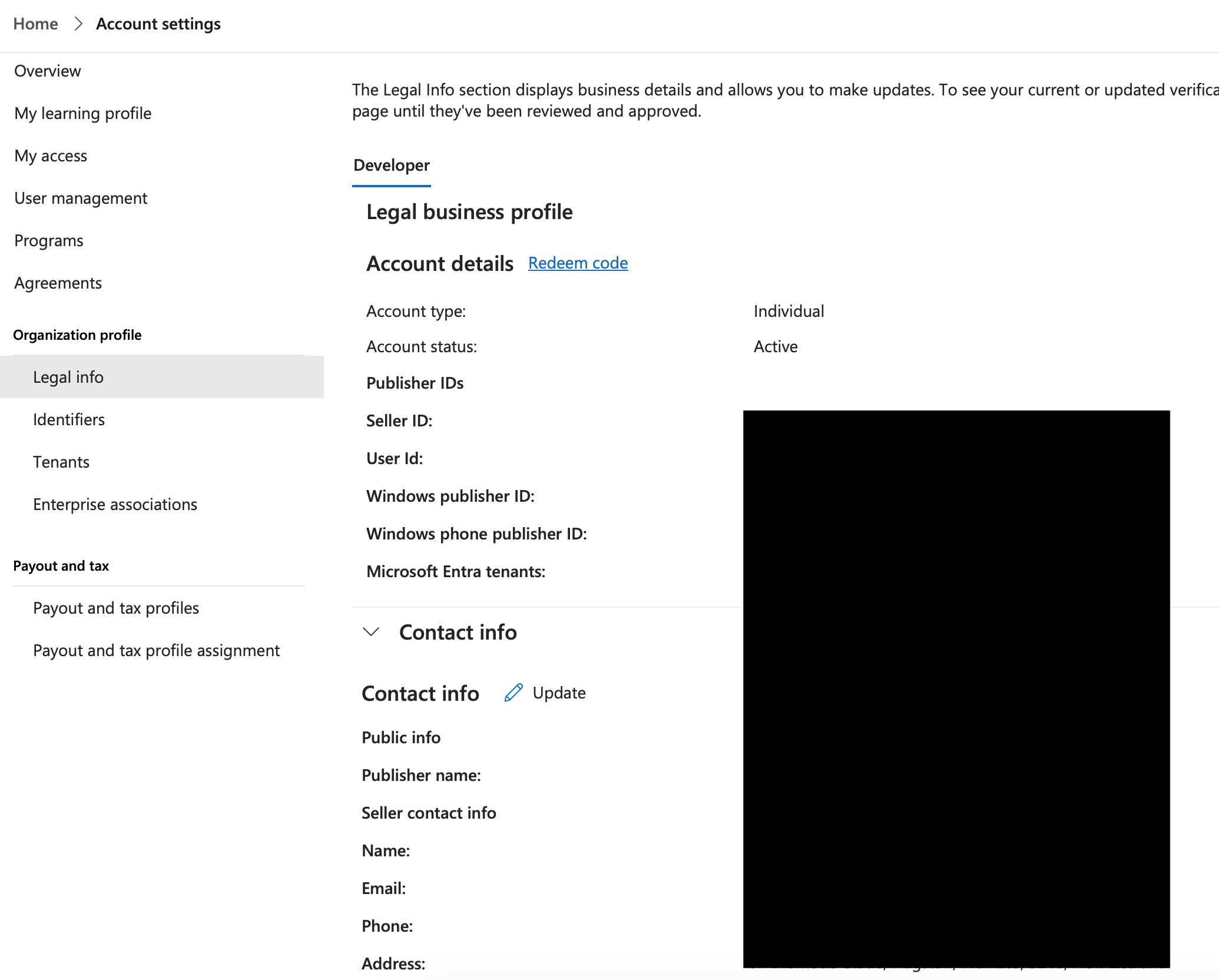
Task: Click the pencil Update icon
Action: [514, 693]
